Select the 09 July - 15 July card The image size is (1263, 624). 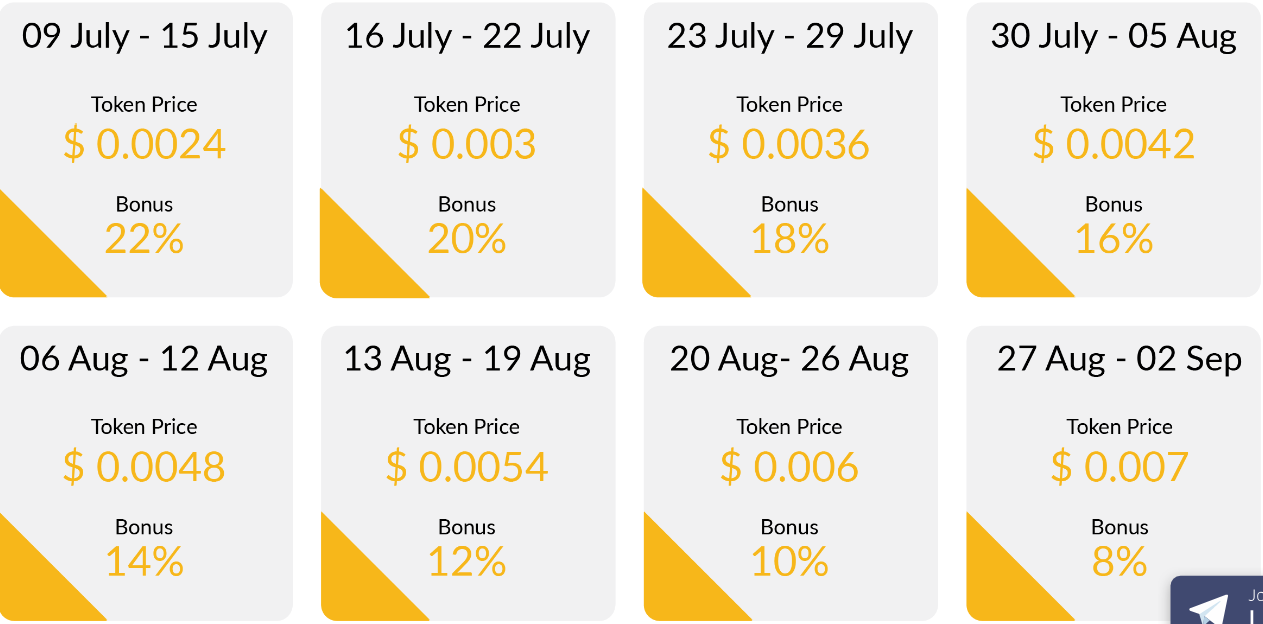click(x=146, y=150)
